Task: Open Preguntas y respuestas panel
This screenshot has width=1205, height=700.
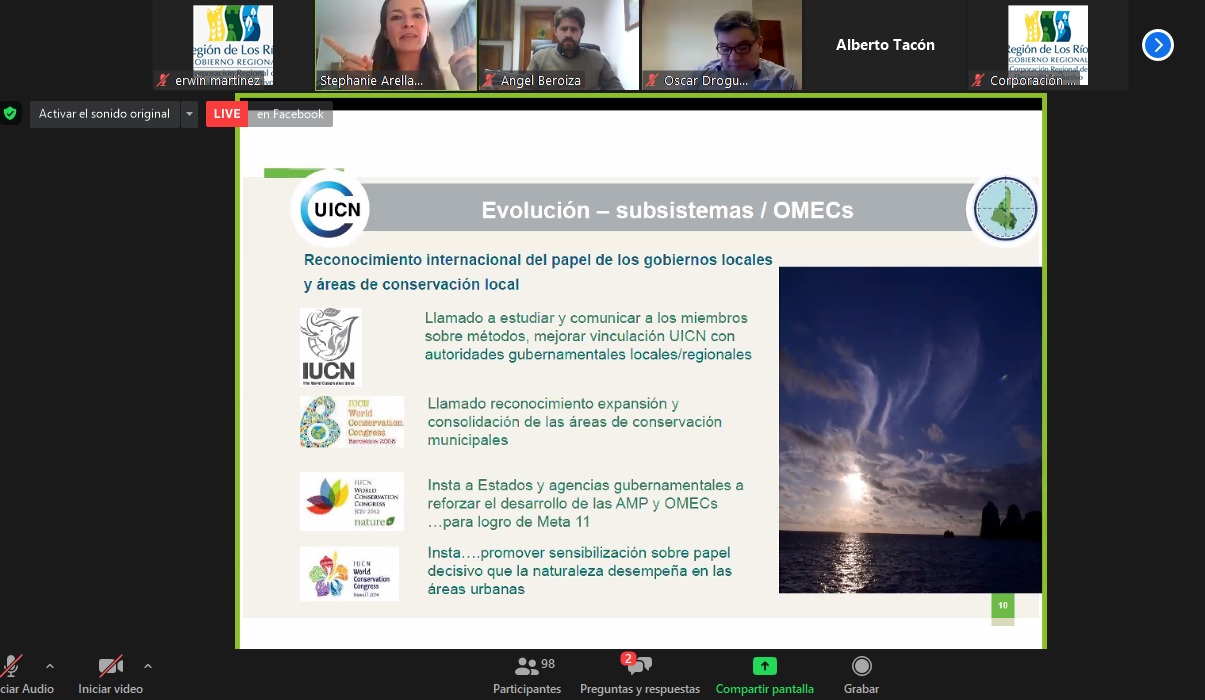Action: (x=640, y=675)
